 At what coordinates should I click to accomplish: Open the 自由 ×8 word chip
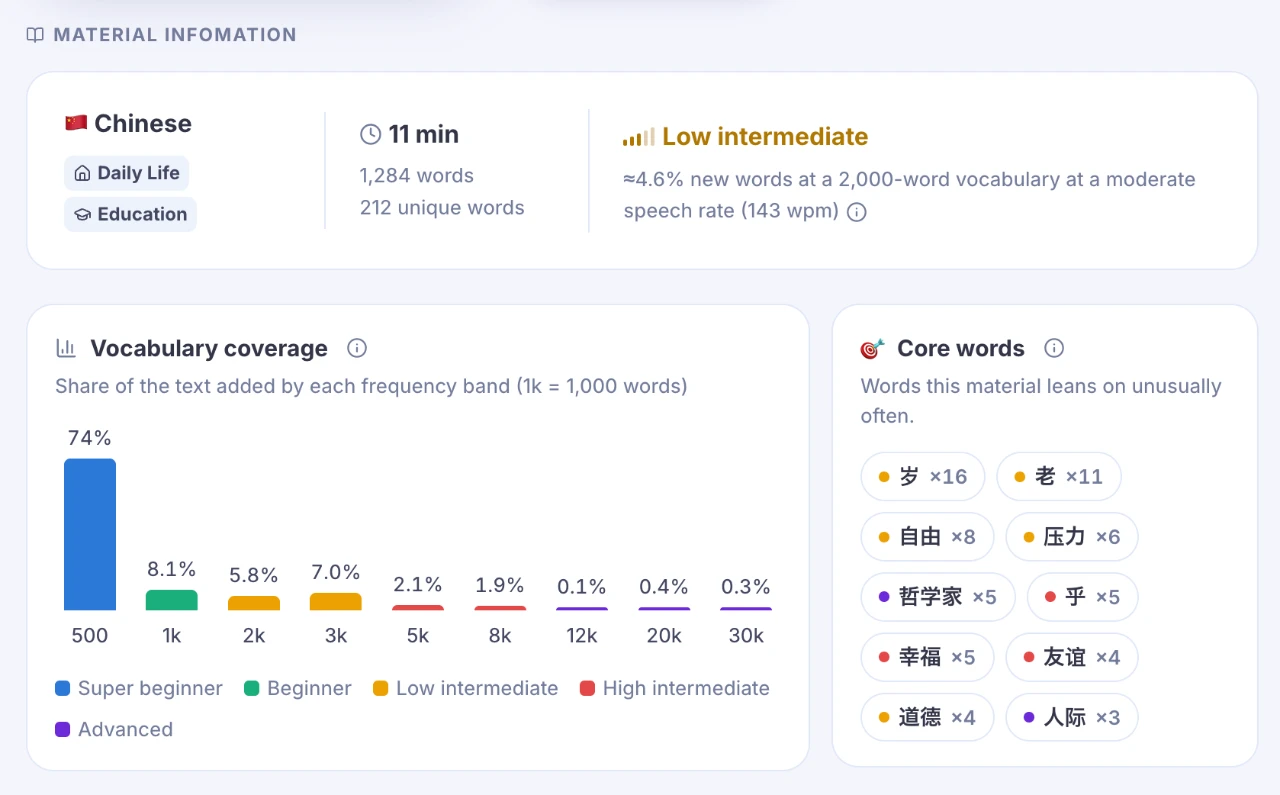[x=927, y=537]
